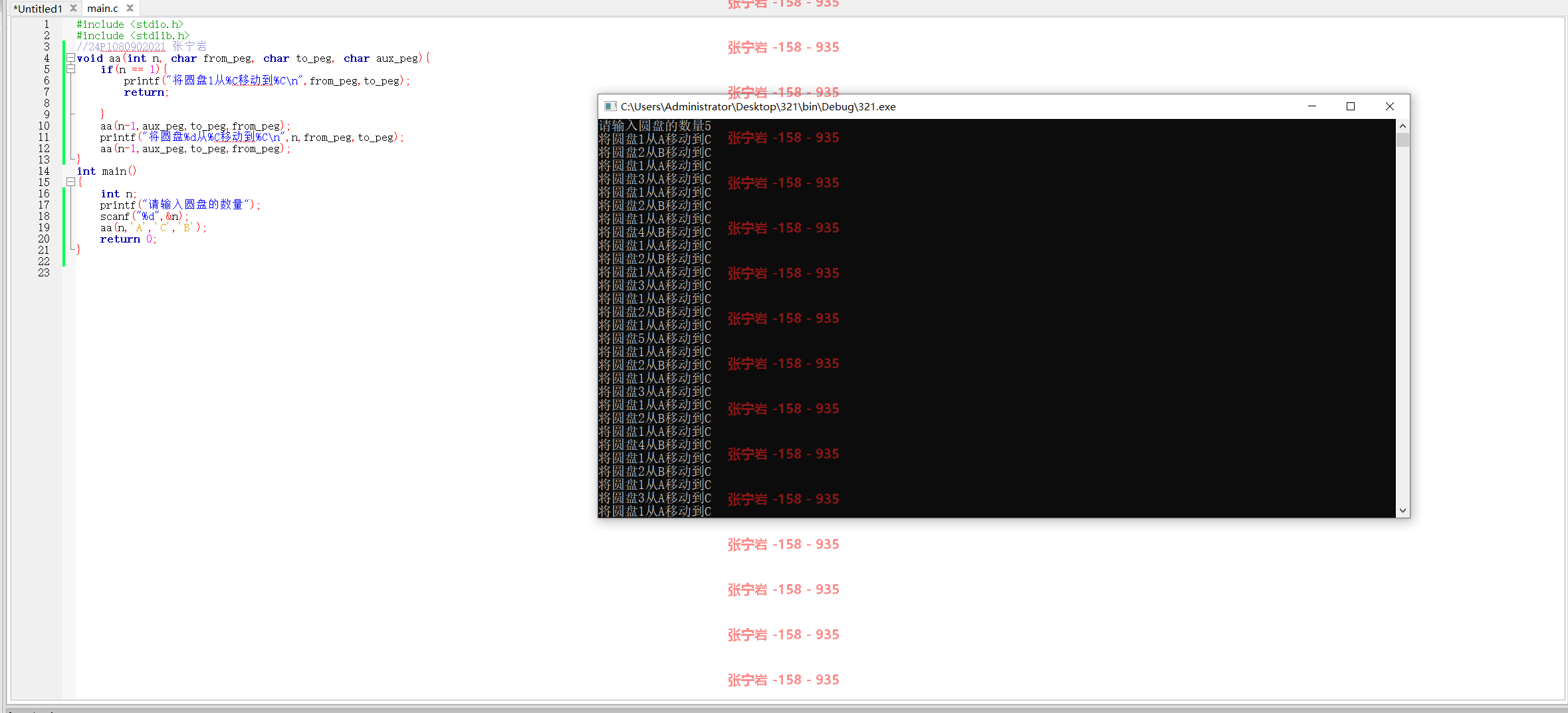Click console output line 将圆盘5从A移动到C
This screenshot has width=1568, height=713.
coord(655,338)
